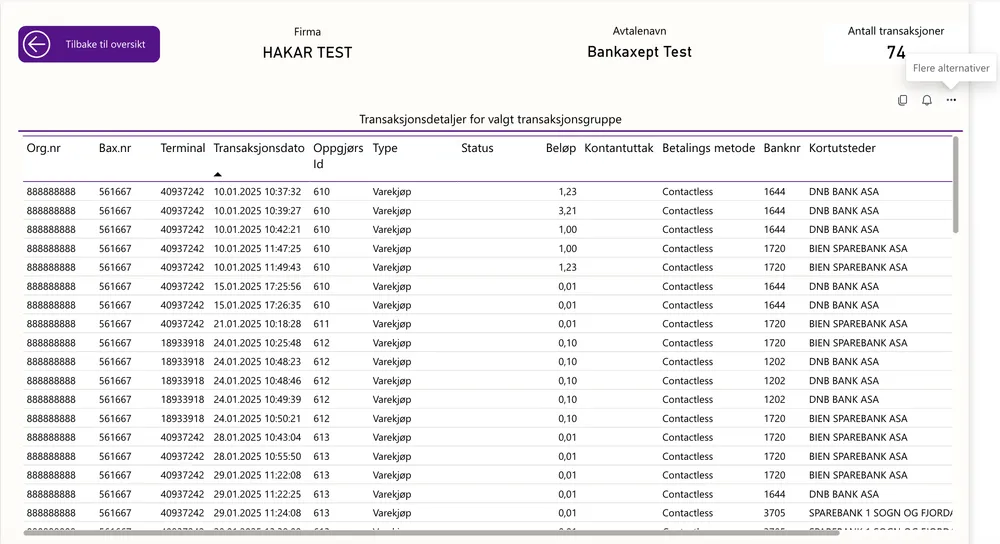The image size is (1000, 544).
Task: Click the Kontantuttak column header
Action: tap(618, 148)
